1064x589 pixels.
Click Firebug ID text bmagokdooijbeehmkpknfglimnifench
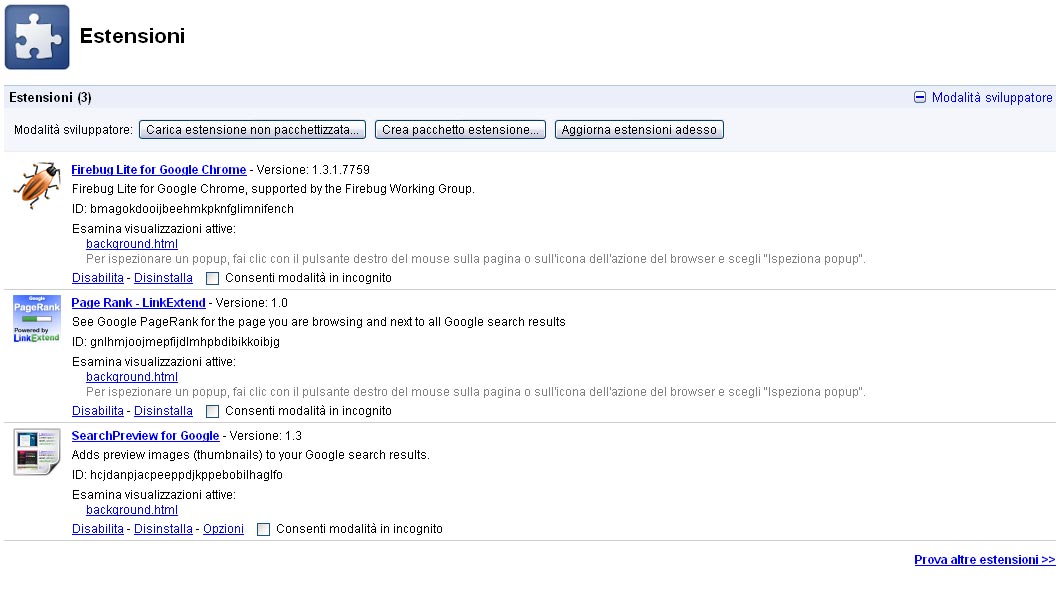(x=192, y=209)
